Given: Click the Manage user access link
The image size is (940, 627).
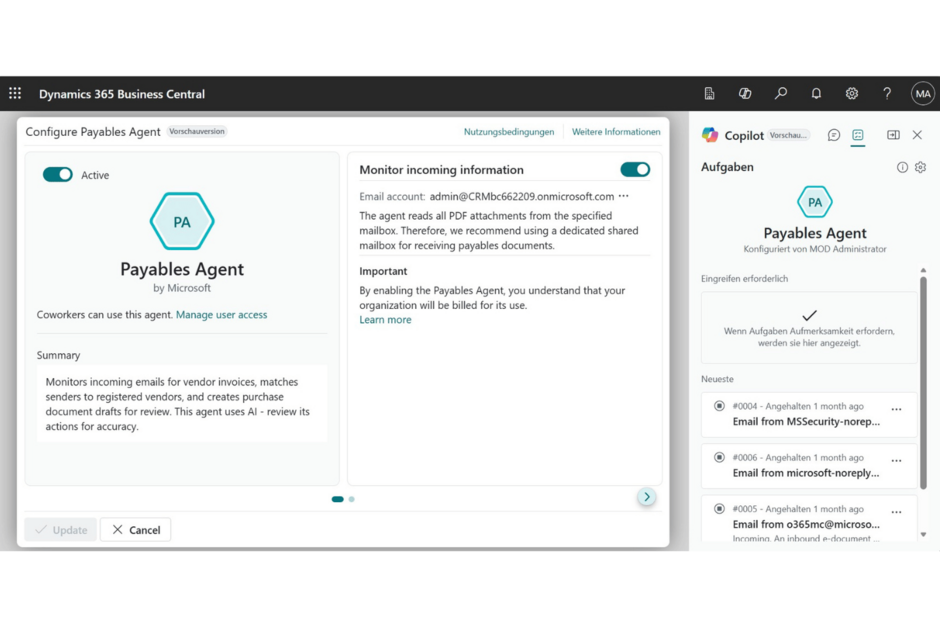Looking at the screenshot, I should [222, 315].
